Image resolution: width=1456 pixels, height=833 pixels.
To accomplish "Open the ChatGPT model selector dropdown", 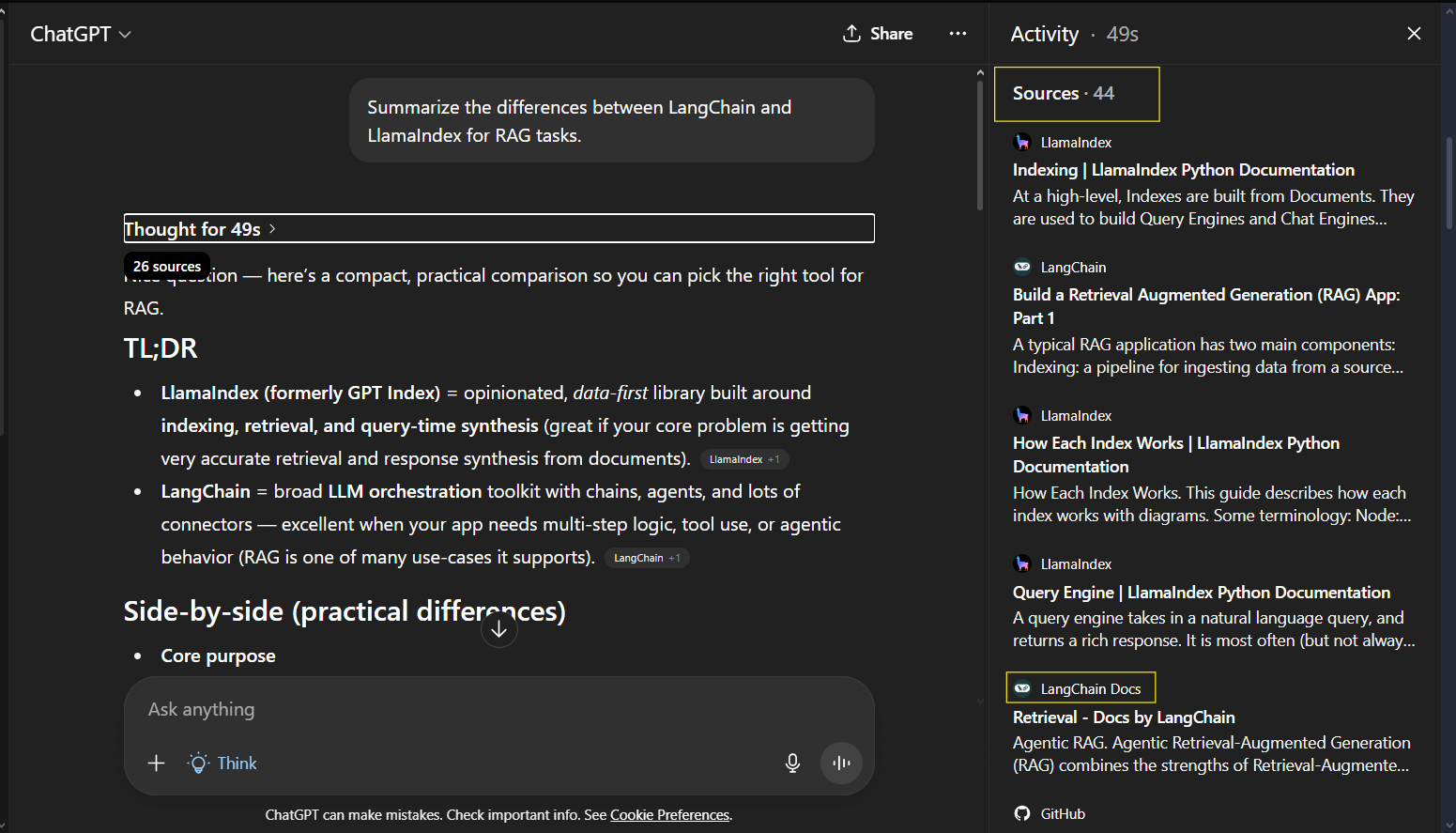I will (x=81, y=33).
